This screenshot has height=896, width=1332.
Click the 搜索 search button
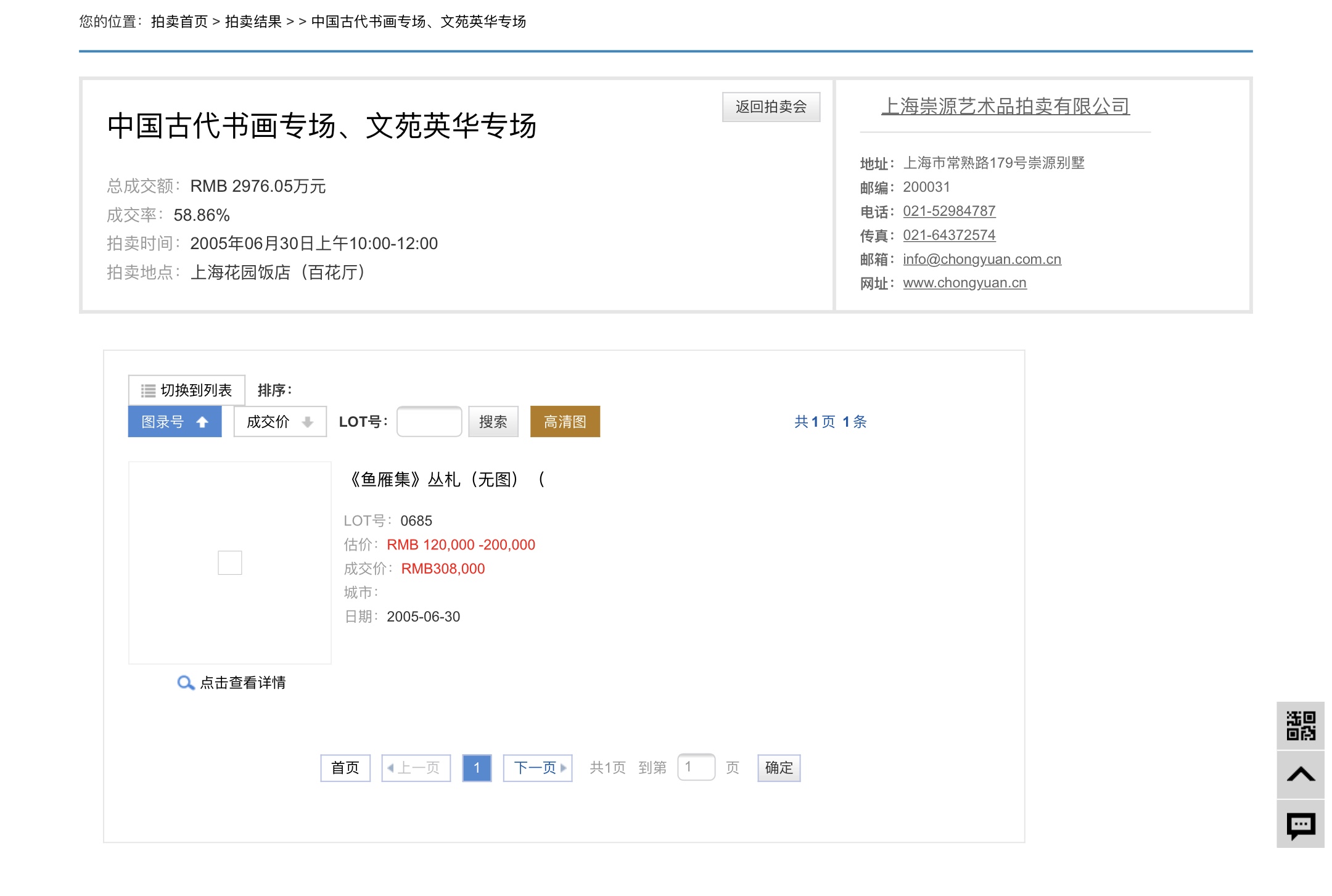[x=493, y=422]
